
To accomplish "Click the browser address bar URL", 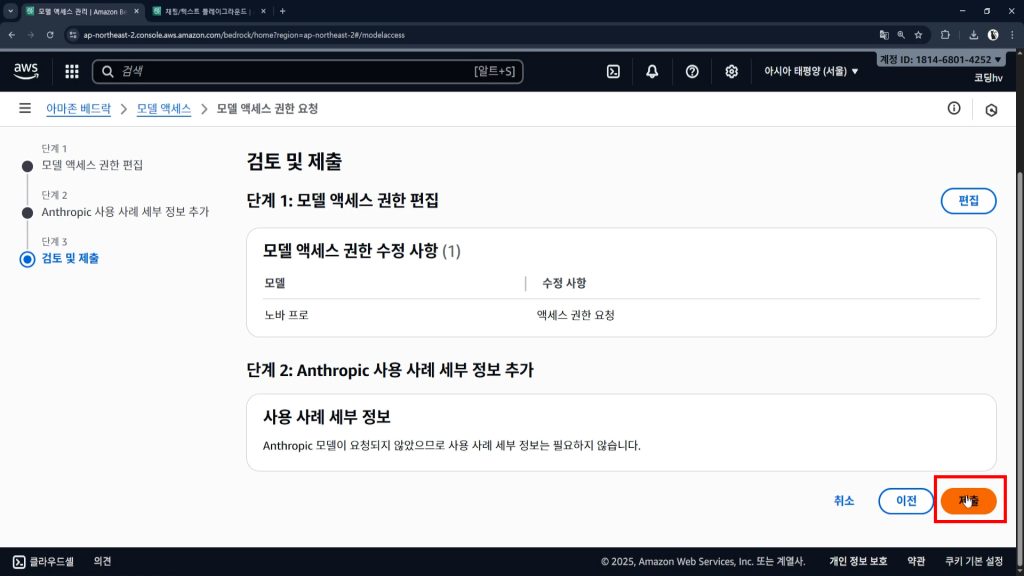I will [244, 35].
